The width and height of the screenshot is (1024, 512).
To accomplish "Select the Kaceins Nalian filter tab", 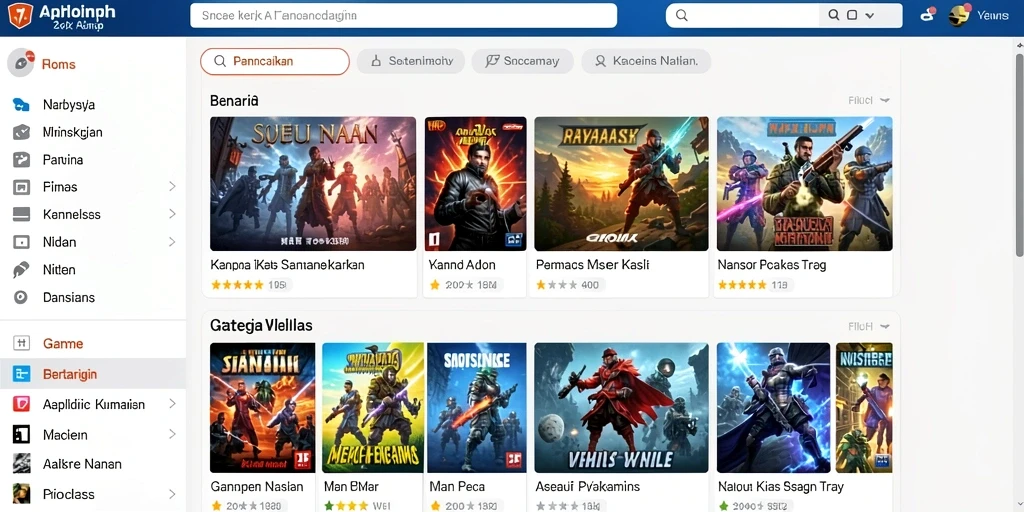I will pyautogui.click(x=646, y=61).
